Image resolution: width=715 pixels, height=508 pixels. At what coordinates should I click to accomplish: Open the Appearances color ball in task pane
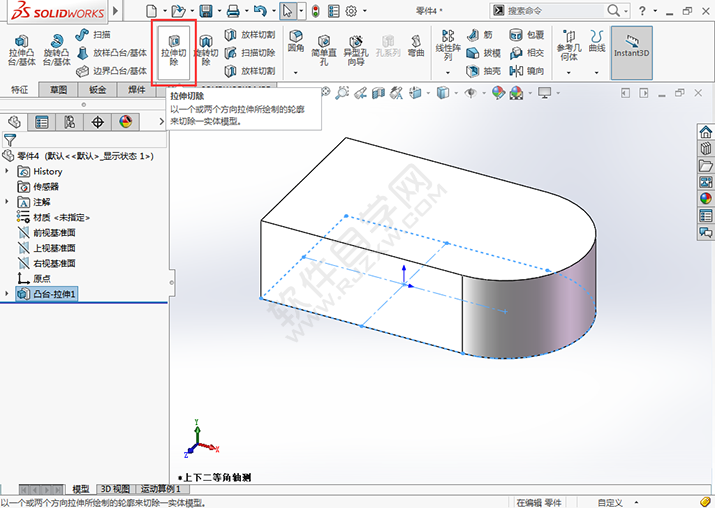[x=705, y=198]
